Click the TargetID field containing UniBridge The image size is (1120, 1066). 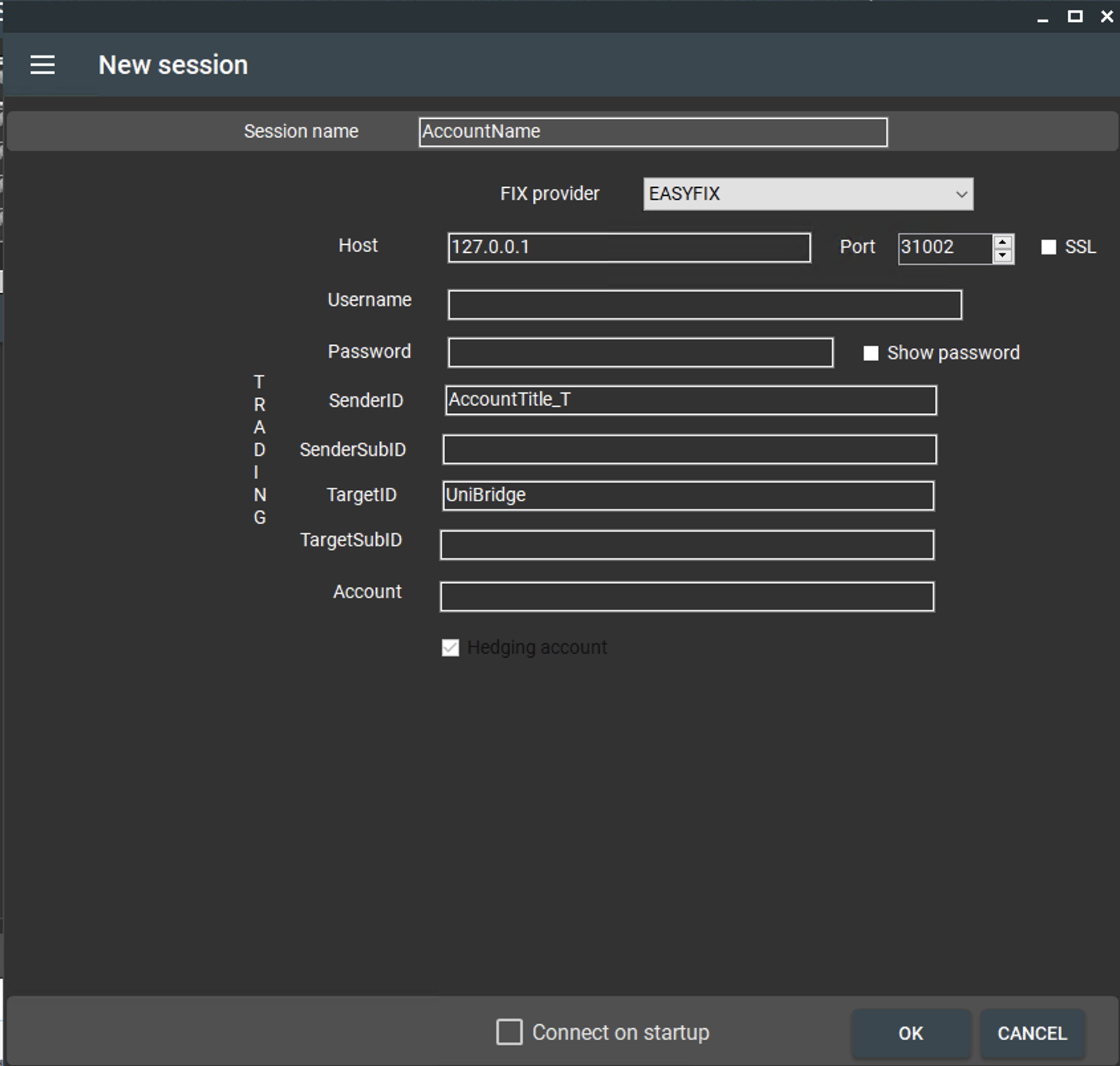pyautogui.click(x=687, y=496)
